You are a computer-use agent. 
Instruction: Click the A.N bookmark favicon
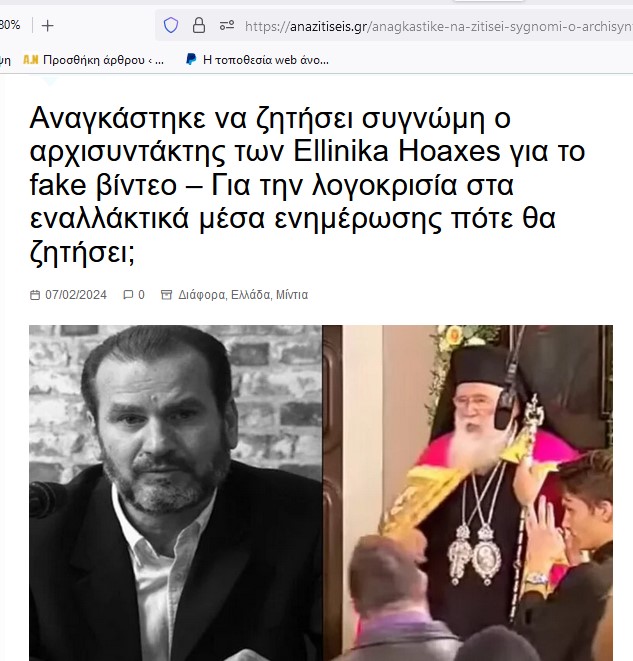30,60
